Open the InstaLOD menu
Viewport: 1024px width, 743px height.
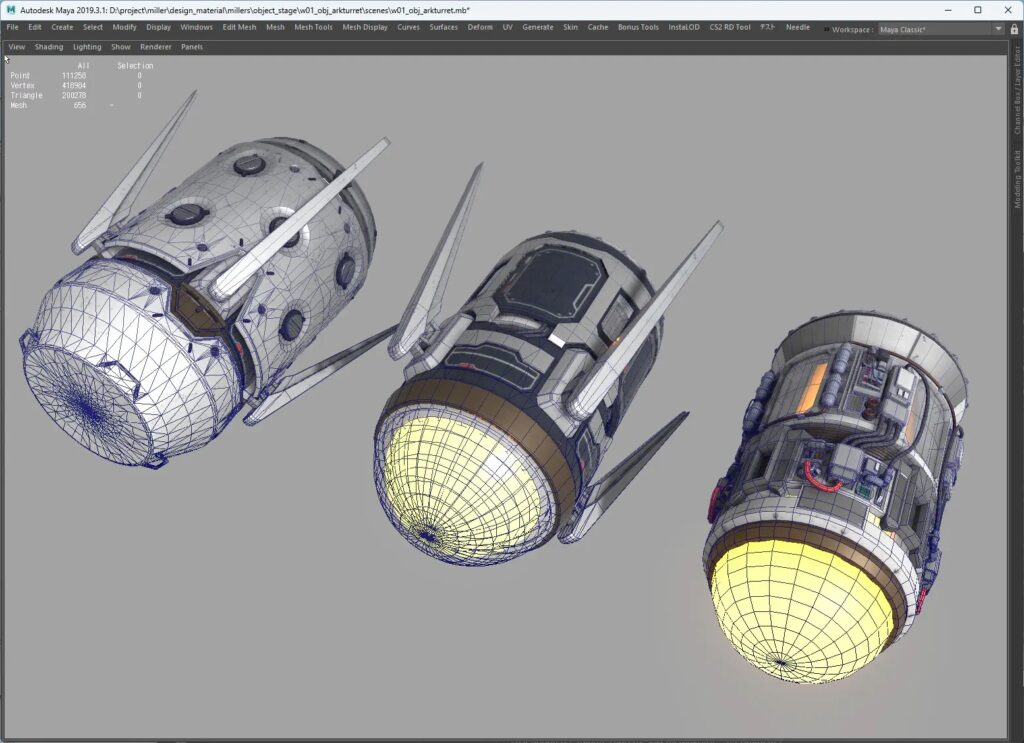[x=684, y=27]
